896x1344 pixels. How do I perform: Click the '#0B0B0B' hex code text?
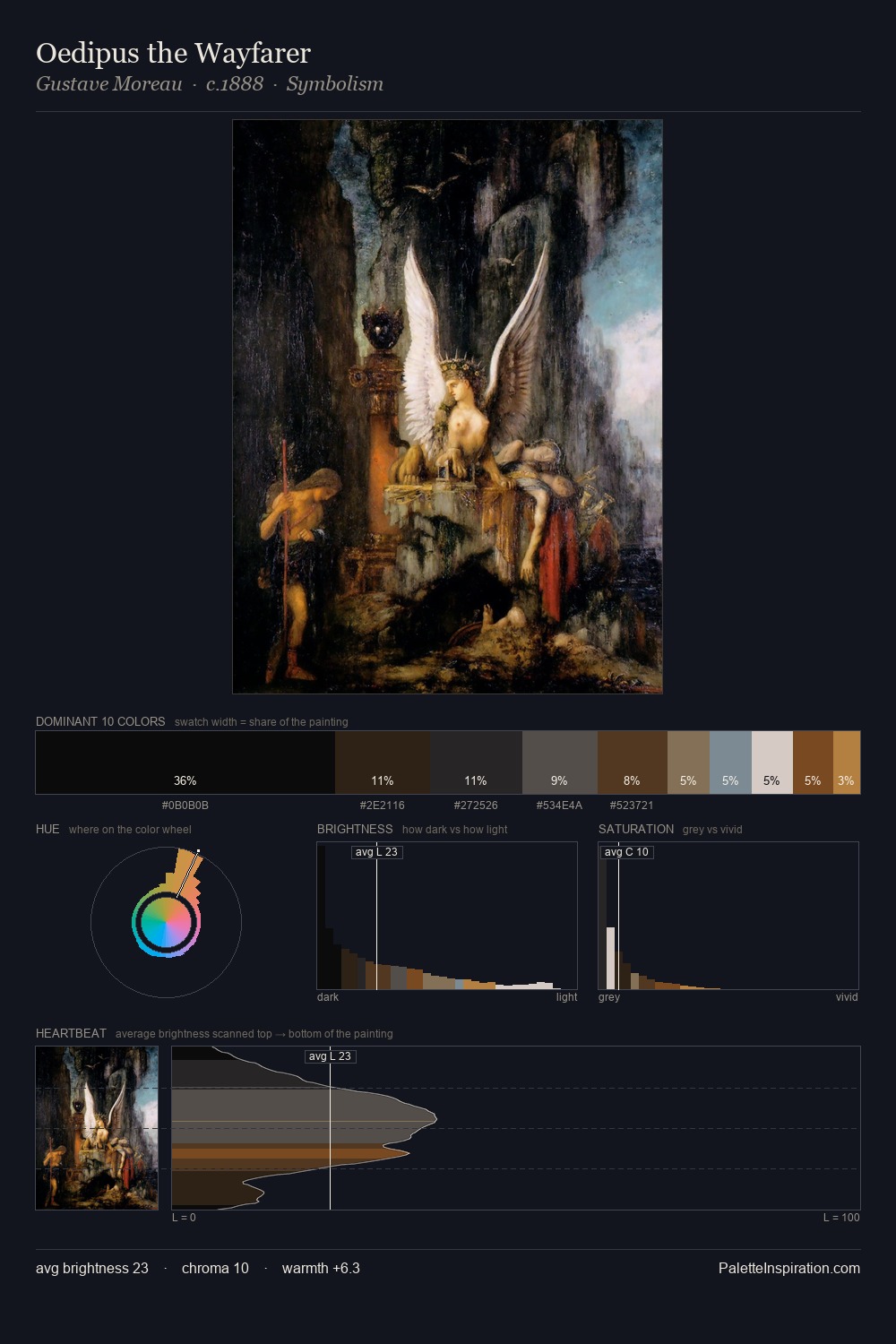coord(185,806)
